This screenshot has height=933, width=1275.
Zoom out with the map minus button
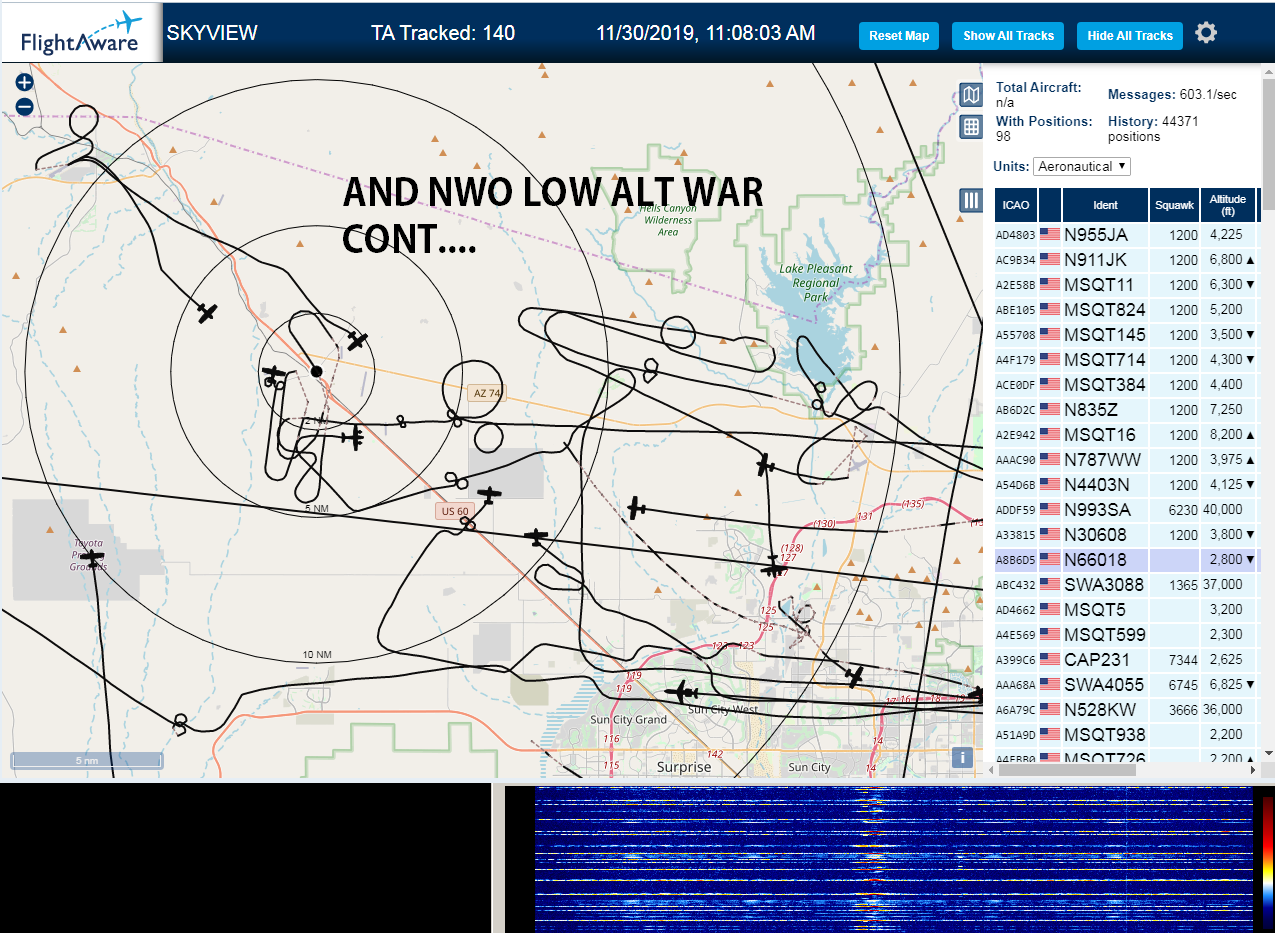click(25, 106)
